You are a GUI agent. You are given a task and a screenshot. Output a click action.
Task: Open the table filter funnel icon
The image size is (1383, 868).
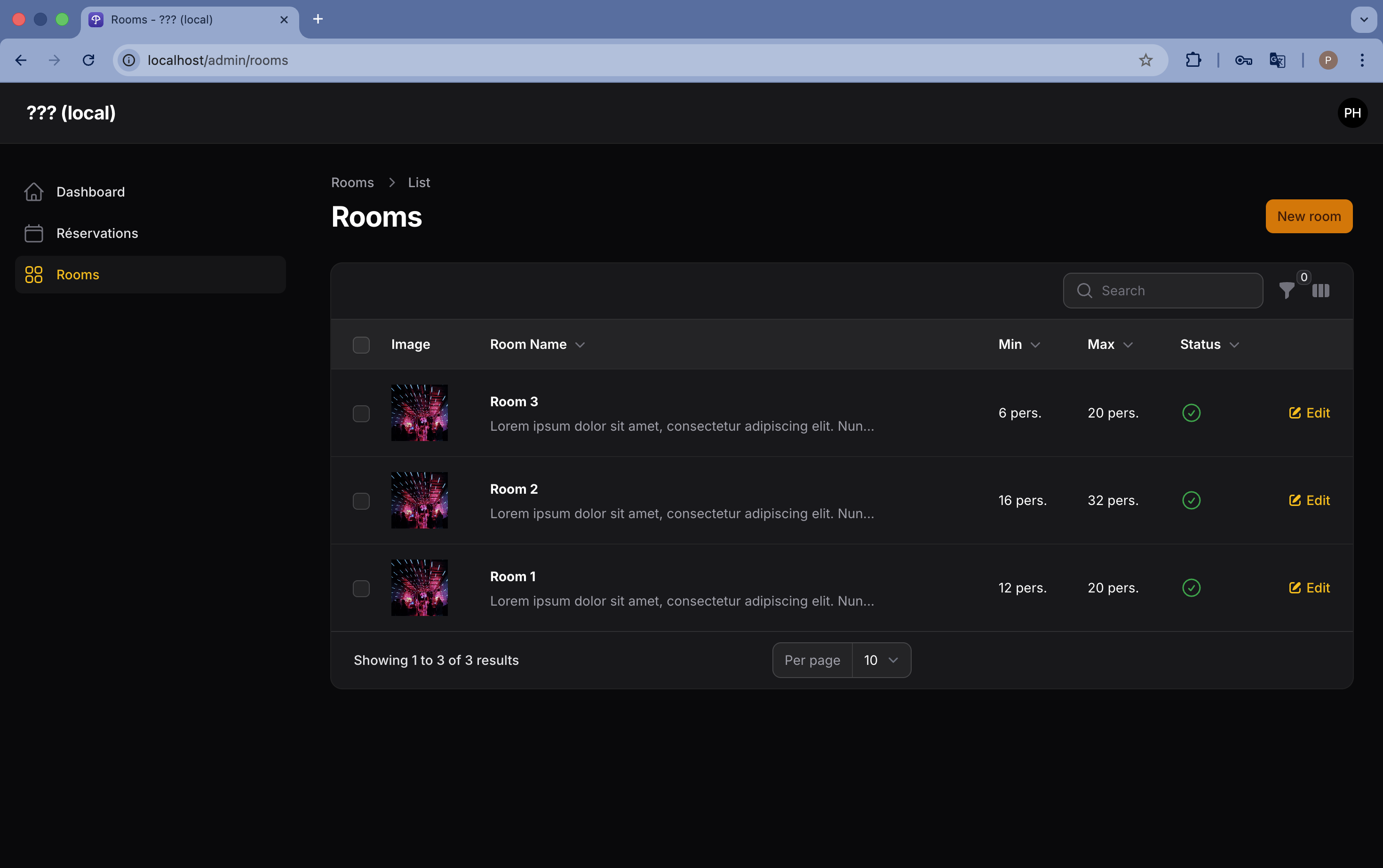coord(1287,291)
